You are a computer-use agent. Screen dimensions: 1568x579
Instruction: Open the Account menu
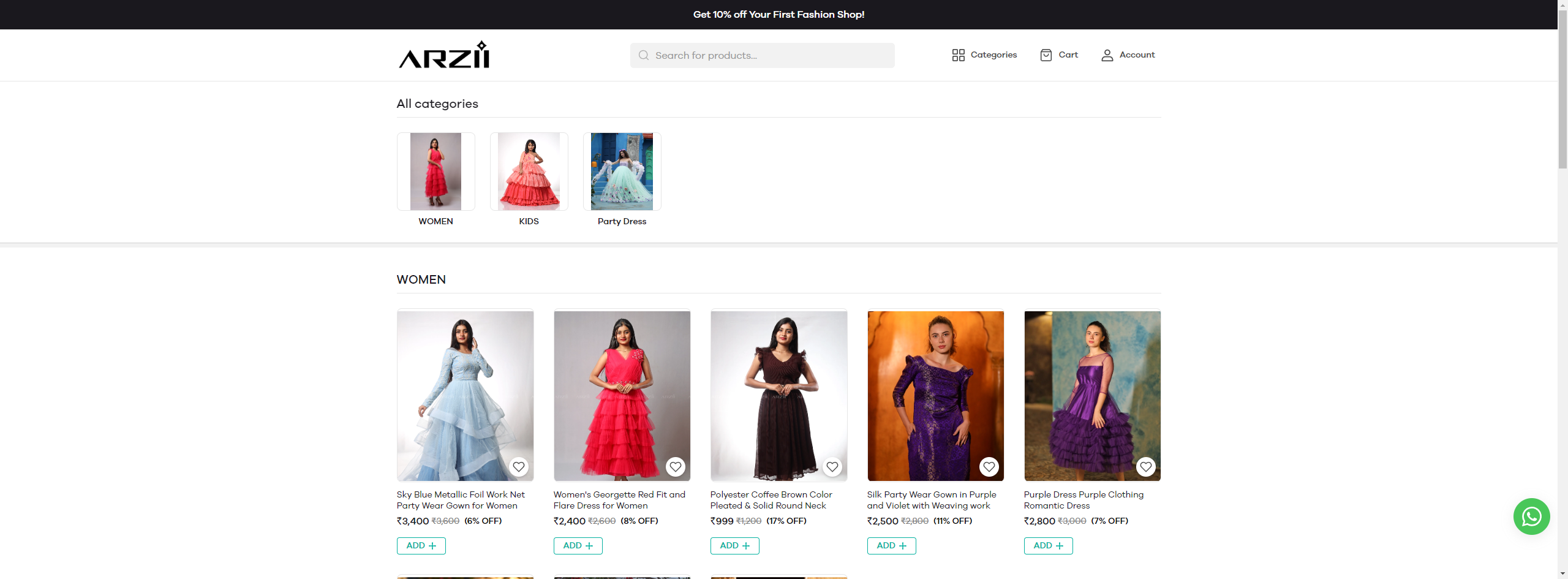click(1128, 55)
